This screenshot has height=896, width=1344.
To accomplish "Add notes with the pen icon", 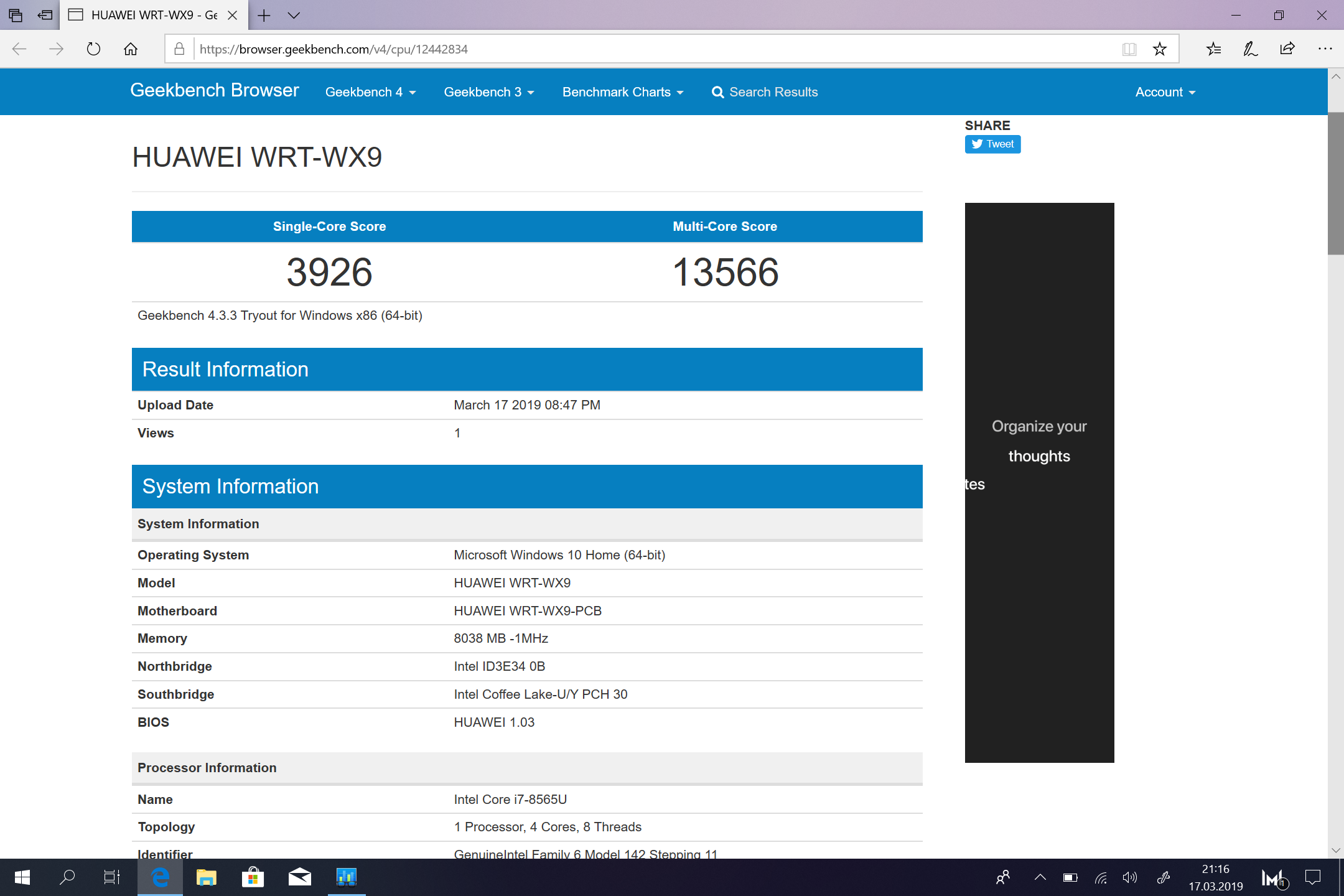I will (x=1251, y=49).
